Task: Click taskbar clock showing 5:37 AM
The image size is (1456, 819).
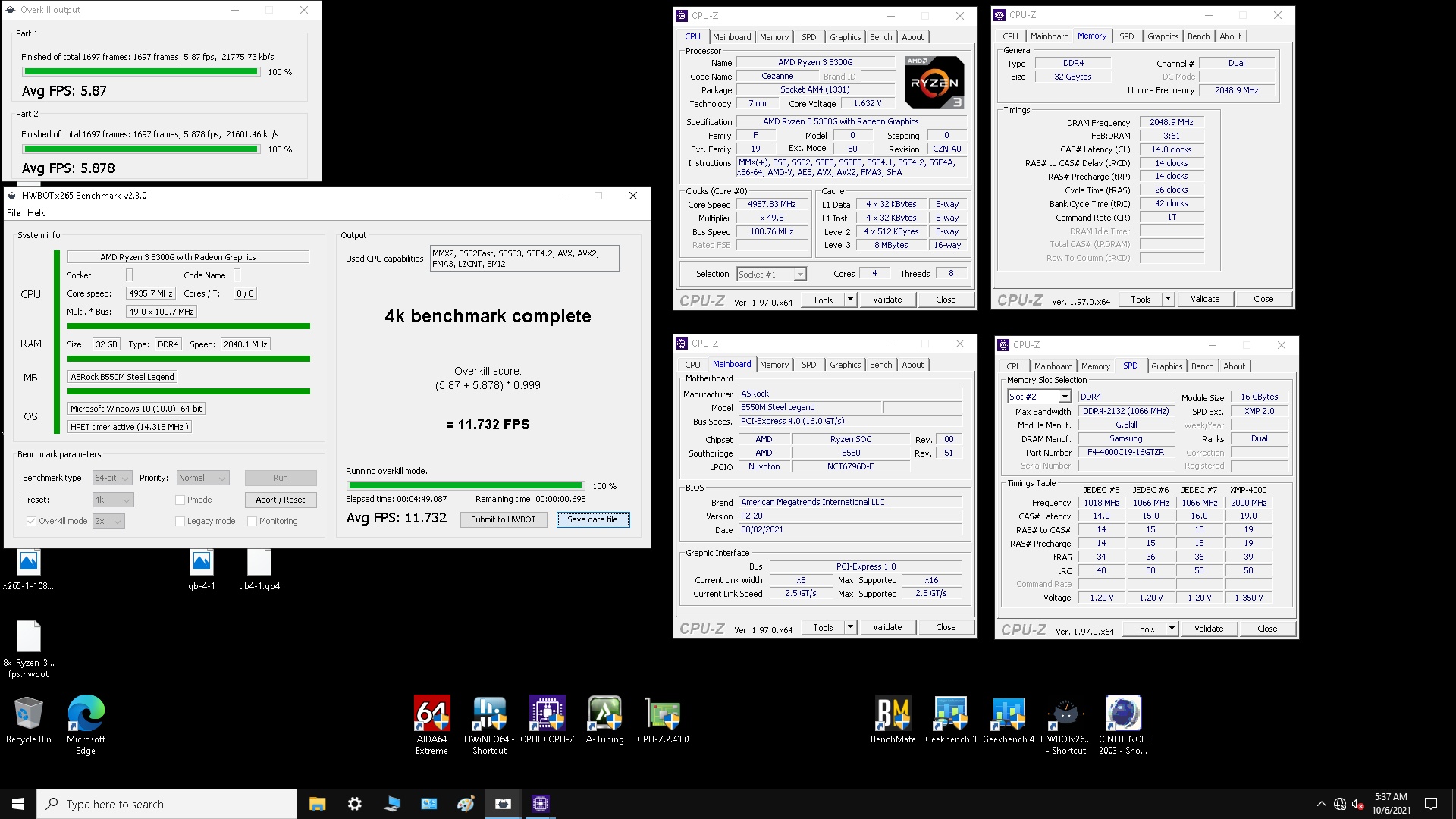Action: click(1391, 804)
